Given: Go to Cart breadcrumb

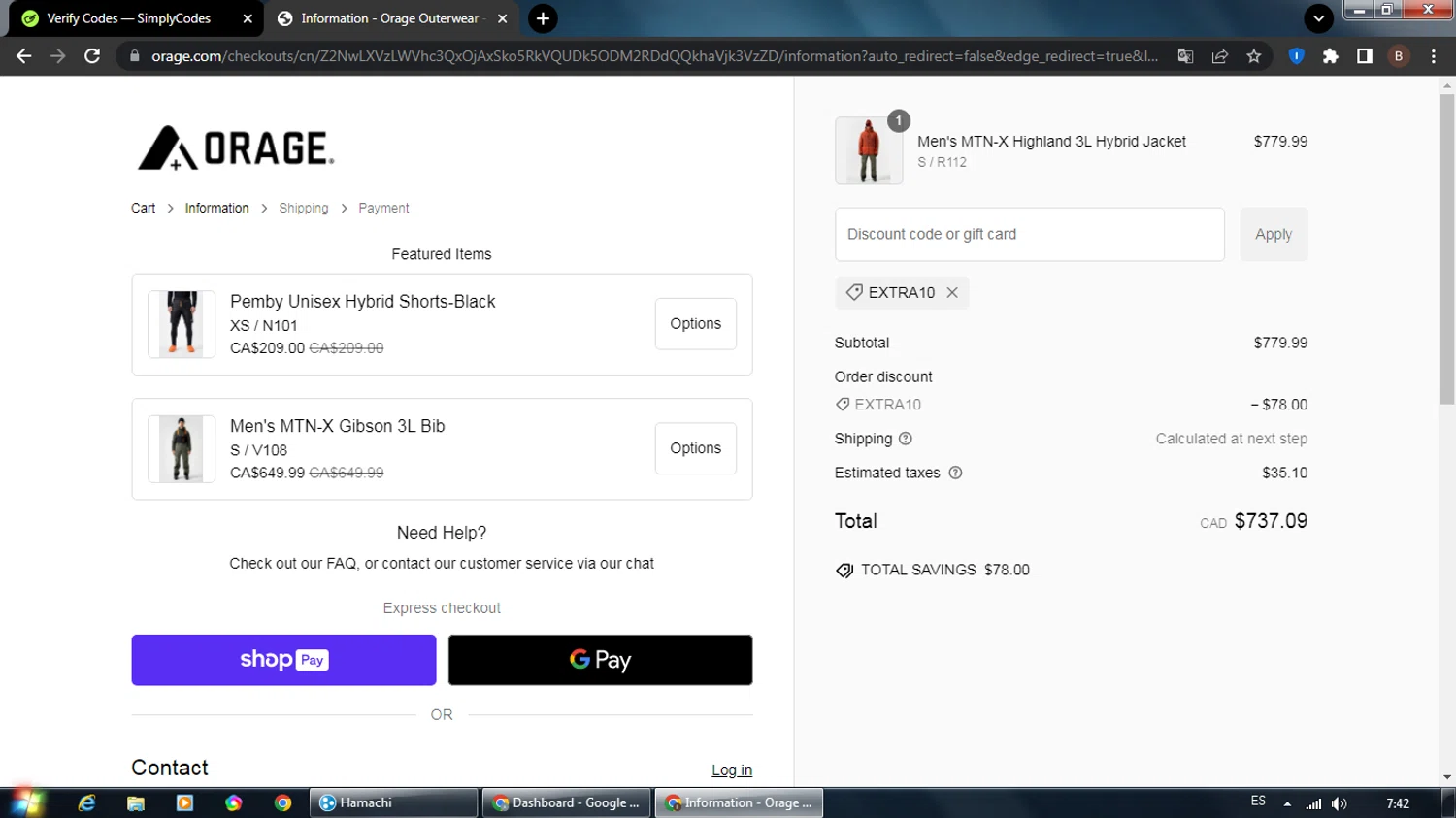Looking at the screenshot, I should point(143,208).
